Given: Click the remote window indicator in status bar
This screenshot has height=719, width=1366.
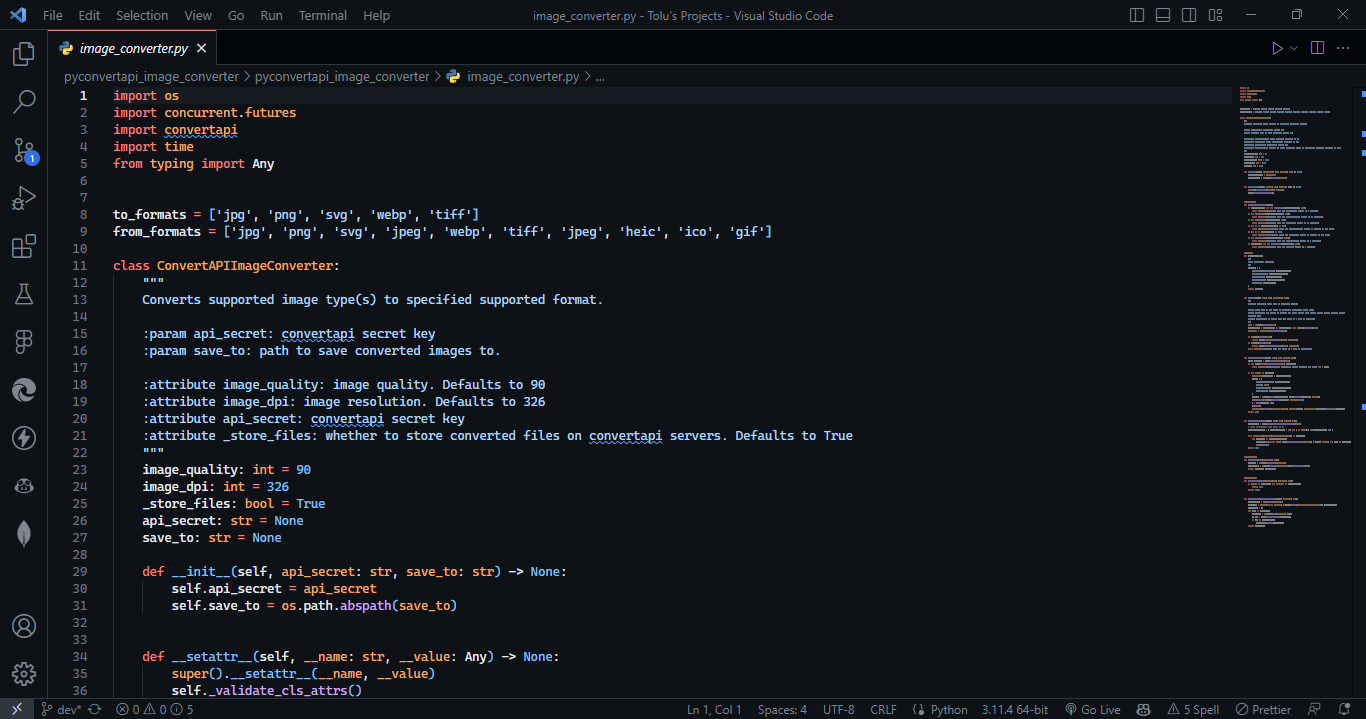Looking at the screenshot, I should point(16,709).
